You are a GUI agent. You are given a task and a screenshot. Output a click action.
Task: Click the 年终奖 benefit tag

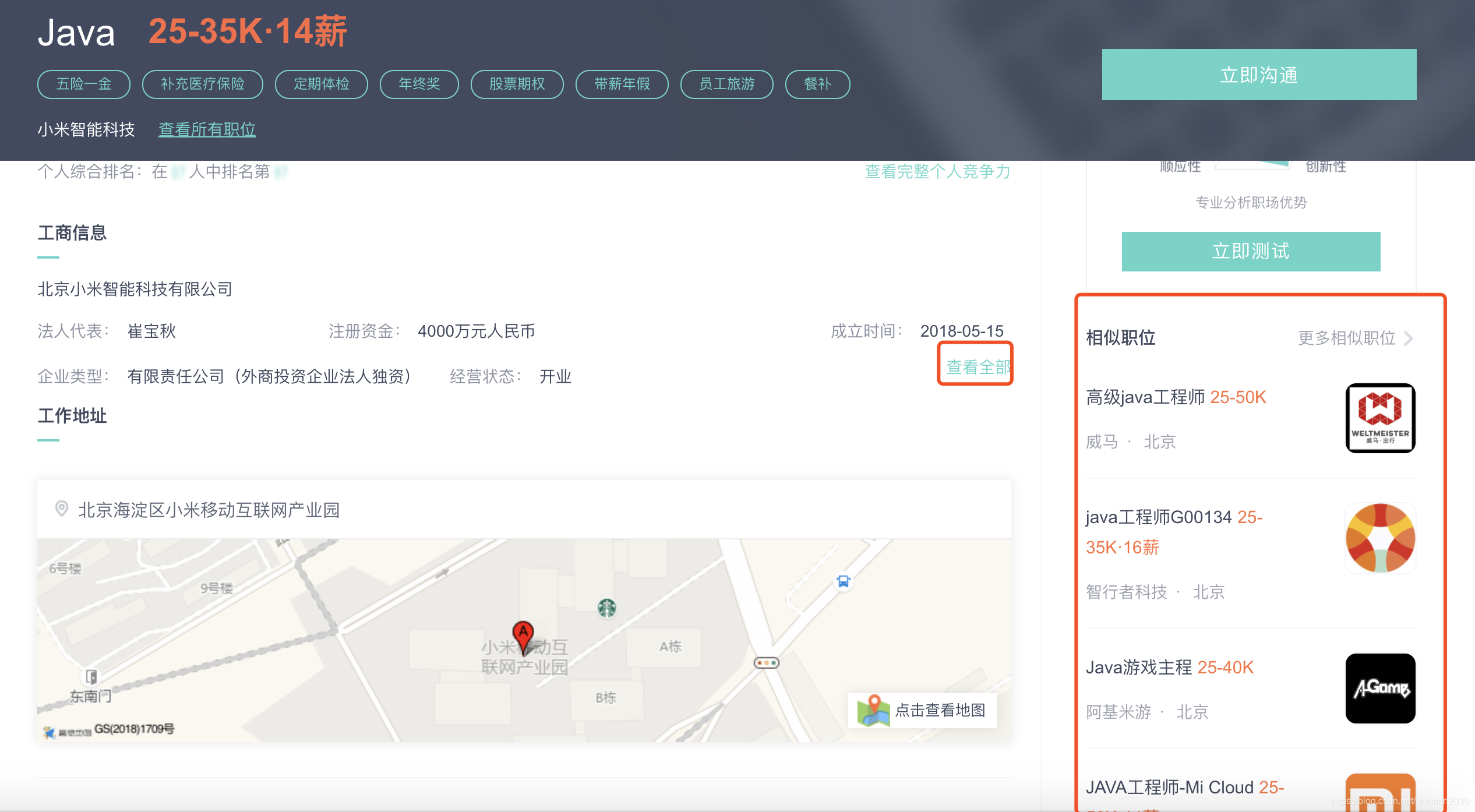pyautogui.click(x=419, y=84)
